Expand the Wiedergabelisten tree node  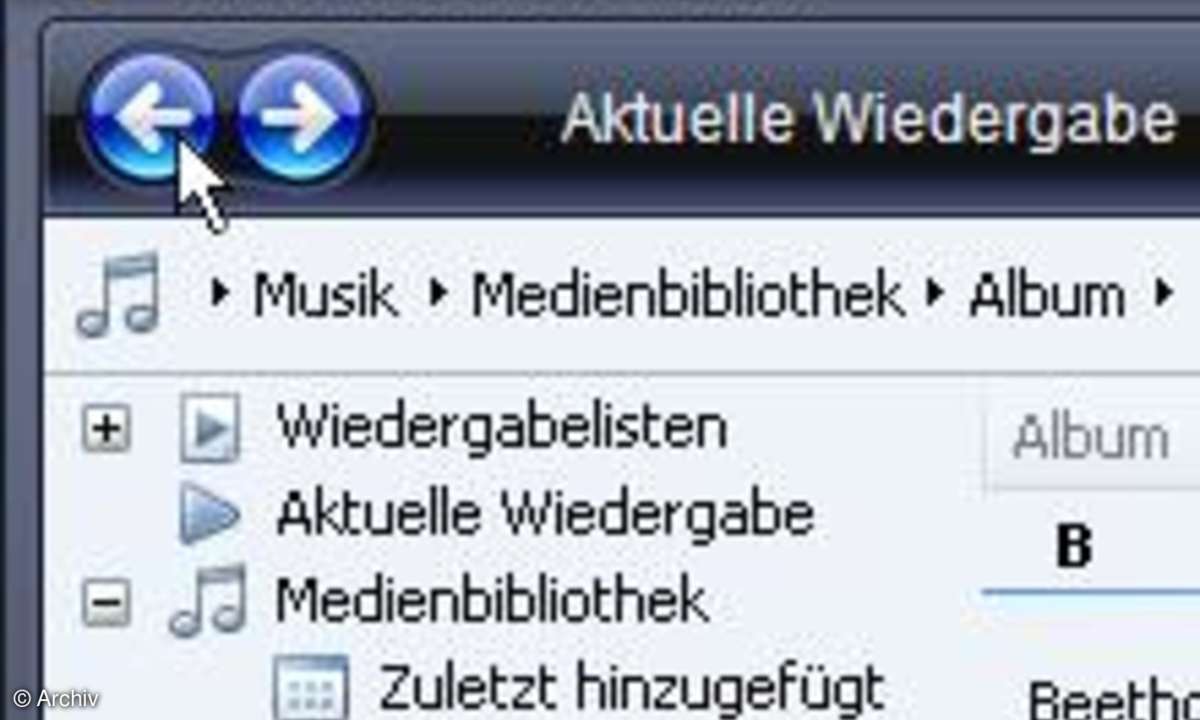[106, 430]
